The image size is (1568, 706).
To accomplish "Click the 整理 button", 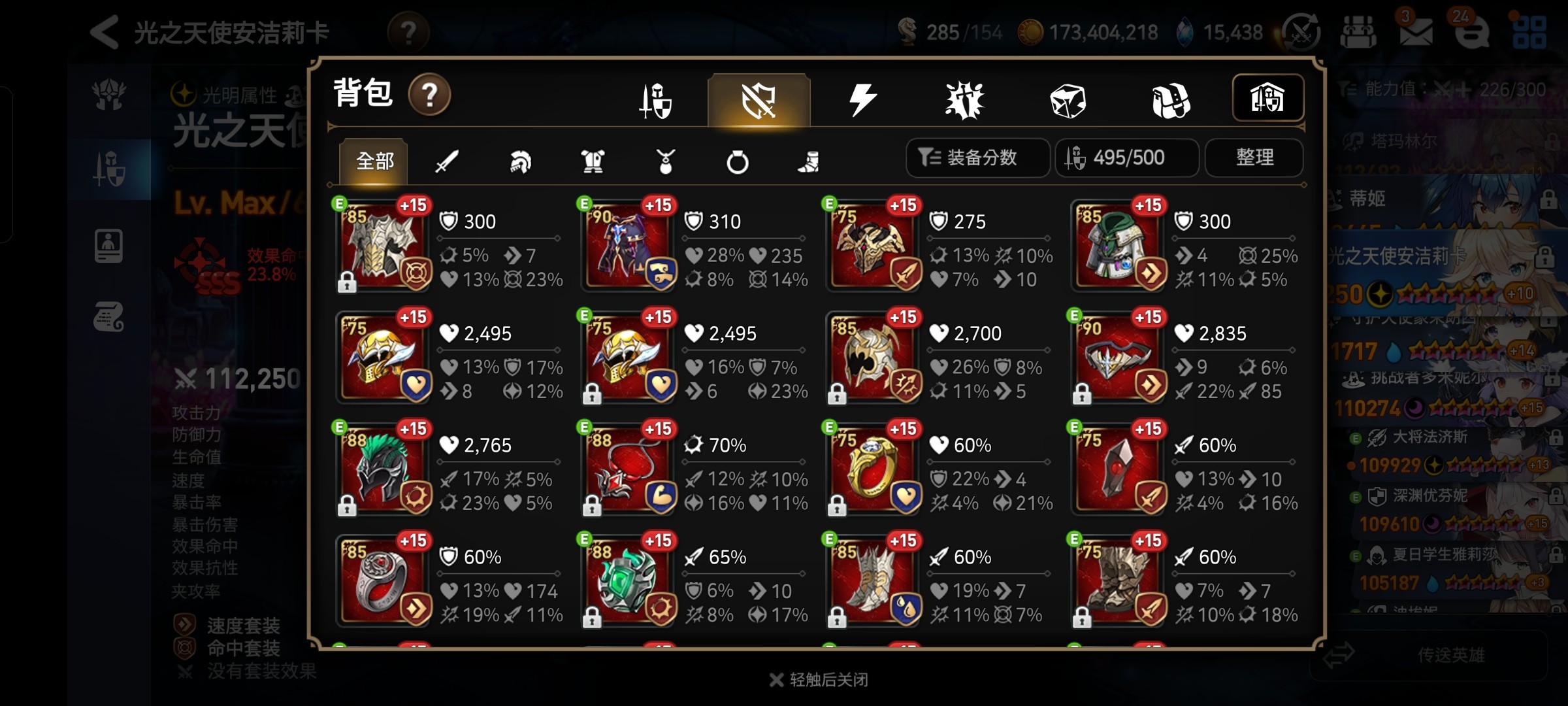I will pyautogui.click(x=1254, y=158).
